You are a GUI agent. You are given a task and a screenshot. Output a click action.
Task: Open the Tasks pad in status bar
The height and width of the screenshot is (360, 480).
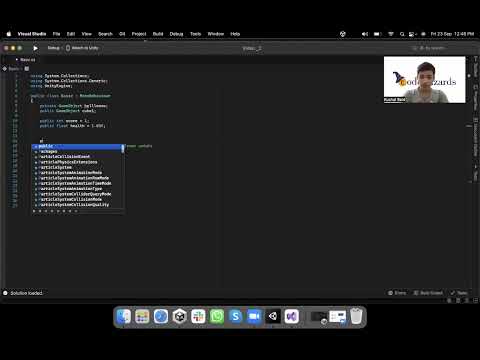[x=459, y=293]
